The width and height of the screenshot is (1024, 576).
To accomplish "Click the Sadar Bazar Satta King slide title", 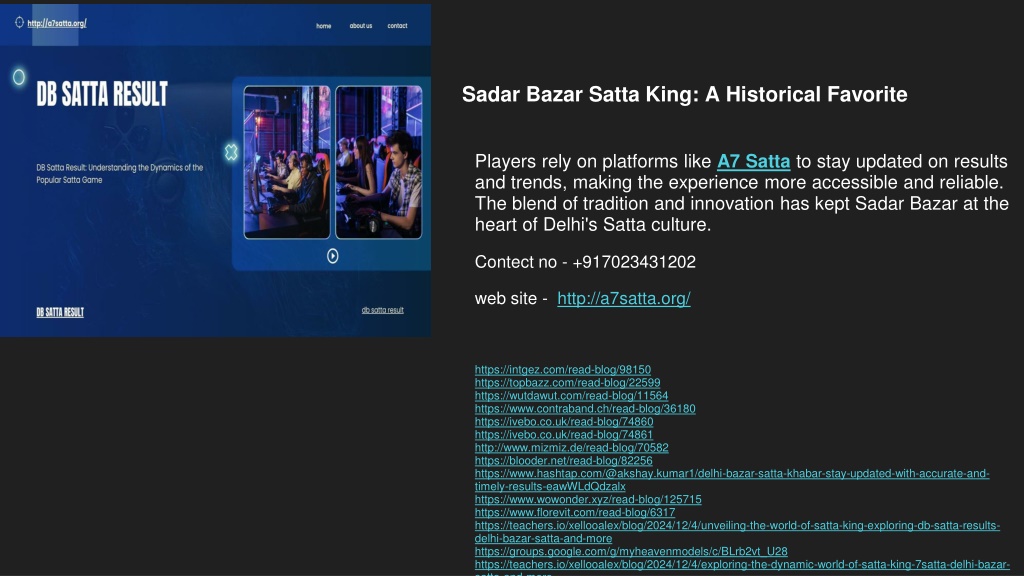I will [684, 94].
